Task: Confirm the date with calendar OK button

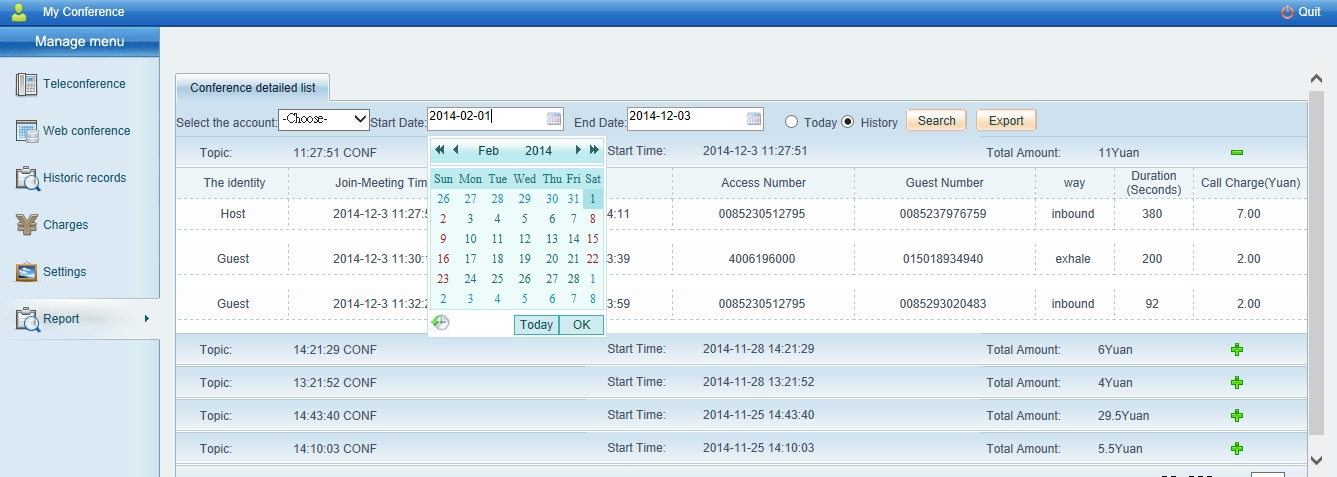Action: (581, 325)
